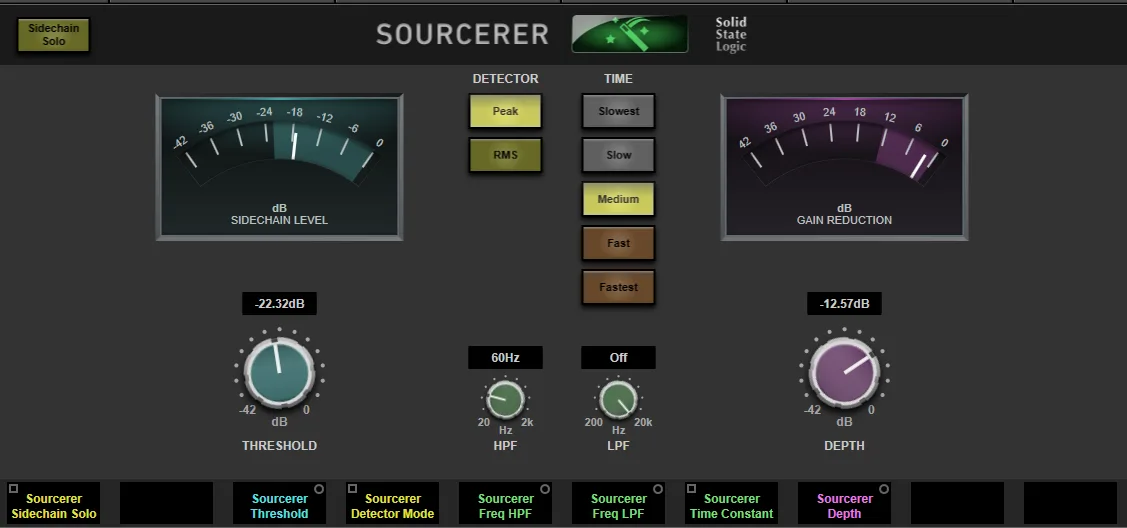The width and height of the screenshot is (1127, 528).
Task: Click the Off LPF value field
Action: (x=618, y=358)
